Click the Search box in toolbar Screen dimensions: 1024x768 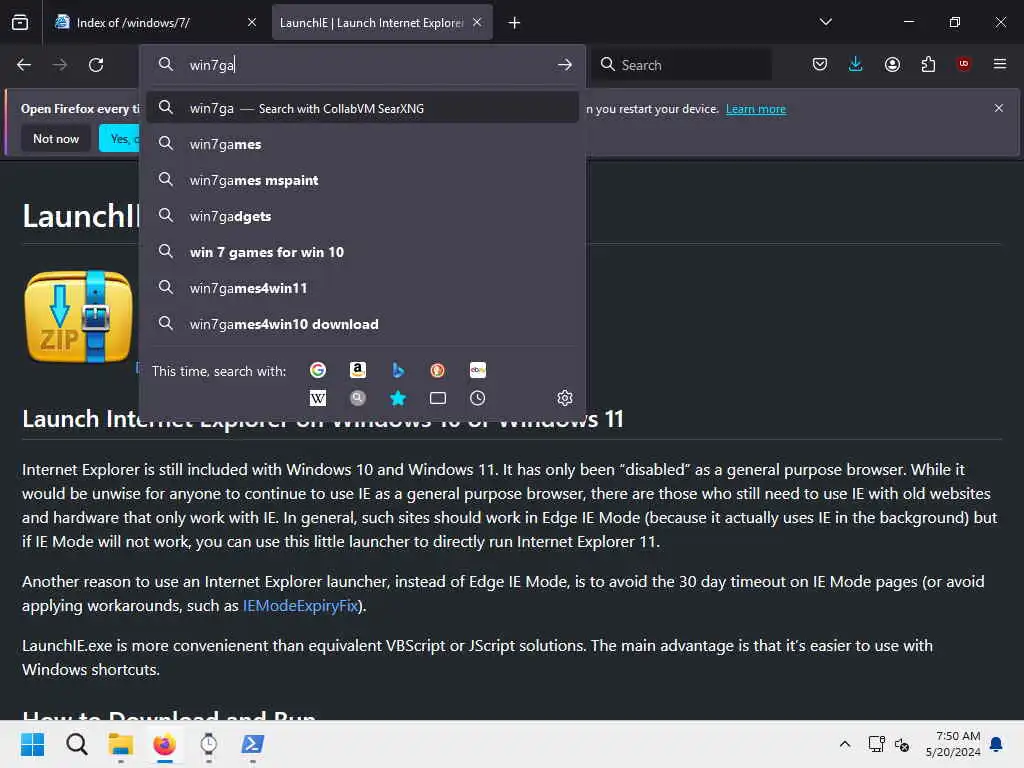tap(682, 65)
